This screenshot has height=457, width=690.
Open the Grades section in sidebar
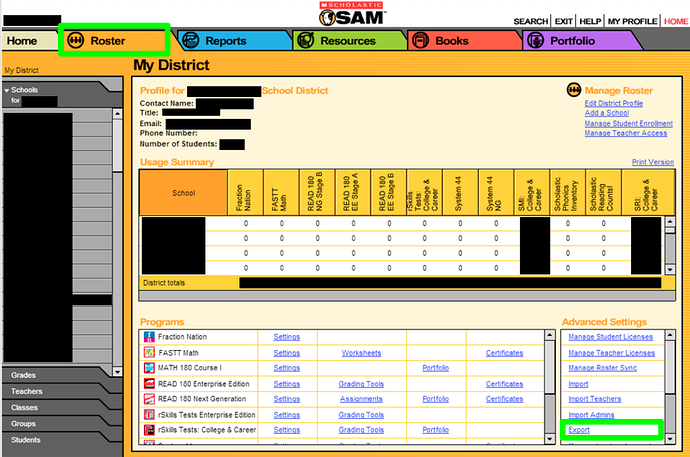pyautogui.click(x=57, y=375)
